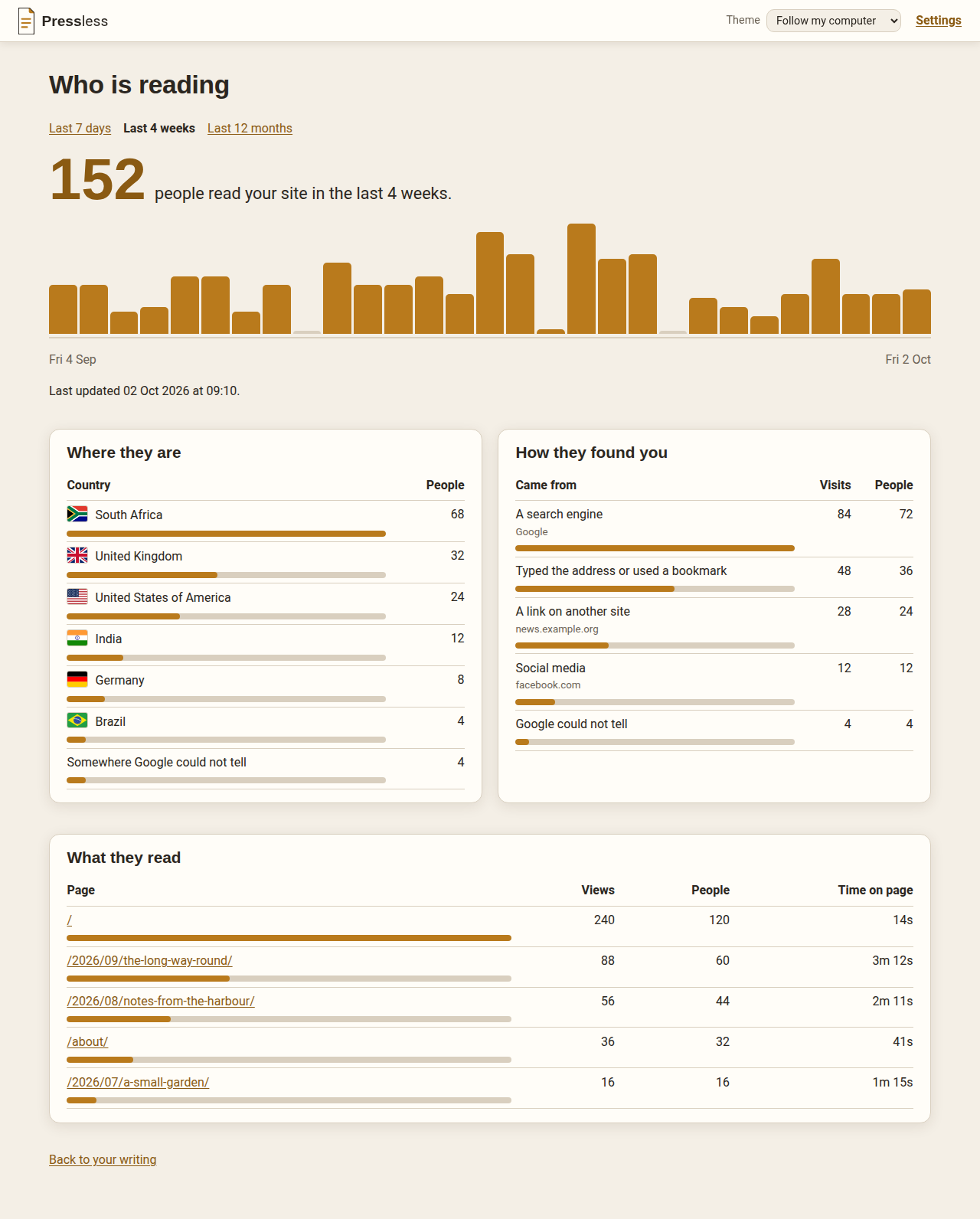
Task: Click the India flag icon
Action: click(77, 638)
